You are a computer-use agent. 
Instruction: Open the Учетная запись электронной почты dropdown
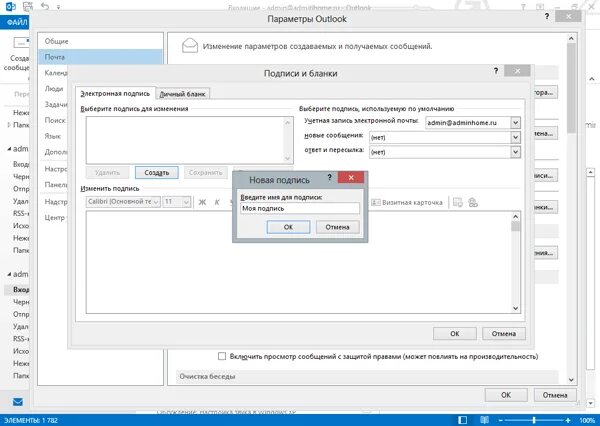click(x=515, y=122)
